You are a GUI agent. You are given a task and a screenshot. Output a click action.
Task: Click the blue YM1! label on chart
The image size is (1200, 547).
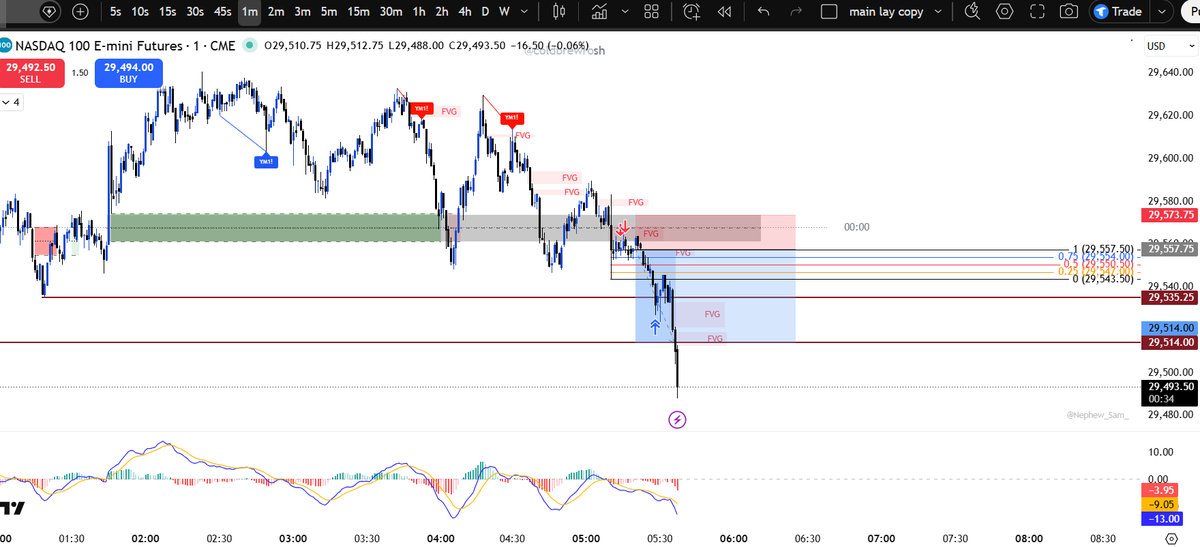[x=265, y=161]
